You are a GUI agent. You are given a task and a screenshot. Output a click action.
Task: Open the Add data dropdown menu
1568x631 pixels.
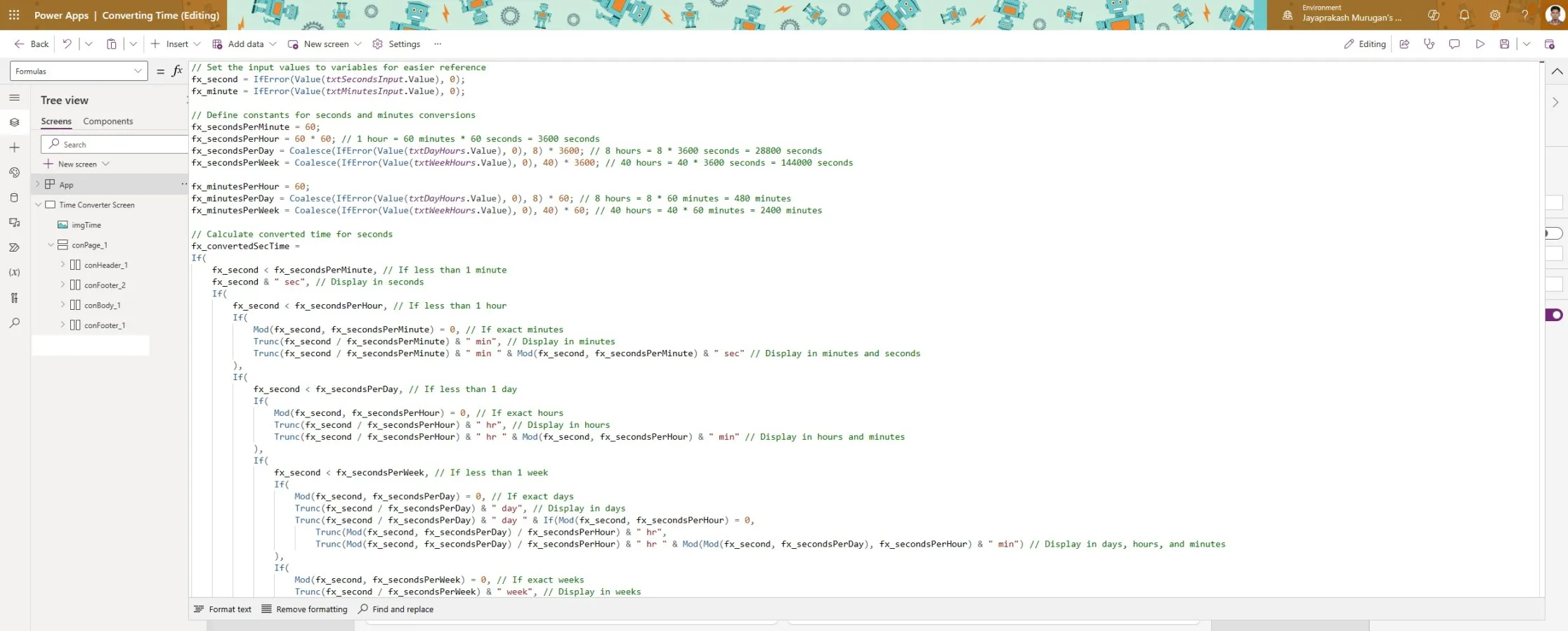[x=244, y=44]
